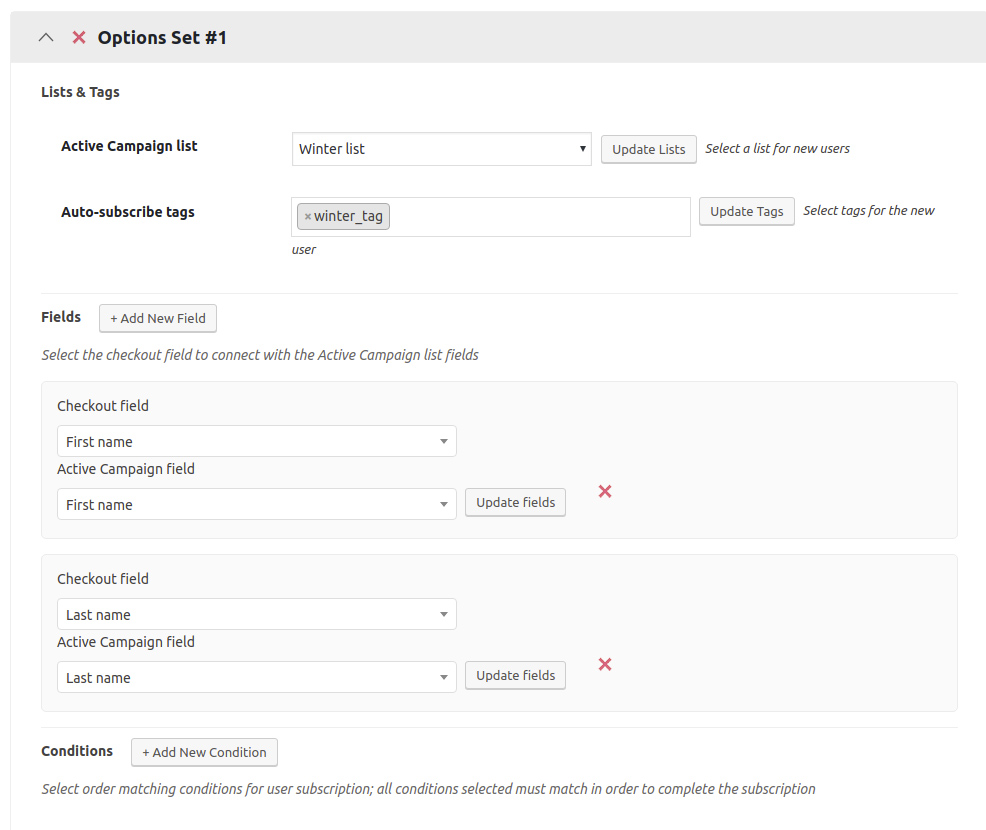This screenshot has height=830, width=986.
Task: Remove the winter_tag tag
Action: click(x=307, y=216)
